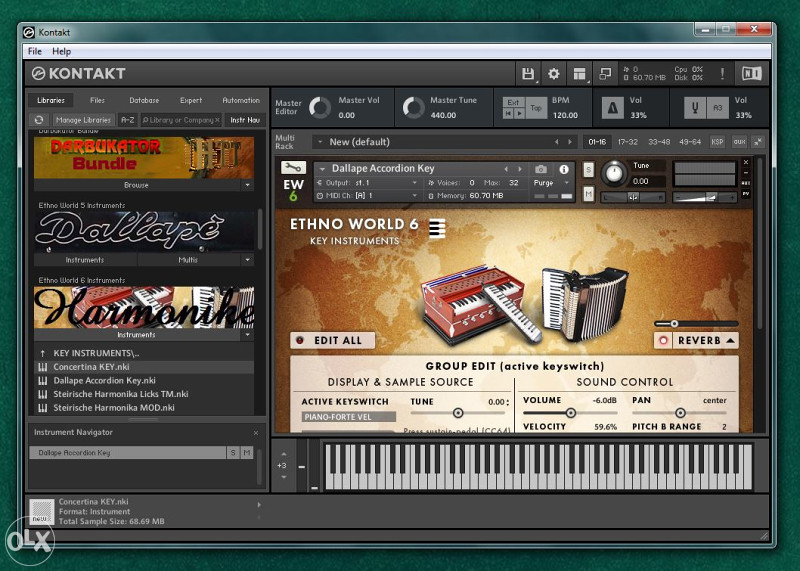Click the next instrument arrow beside Dallape Accordion Key

520,169
